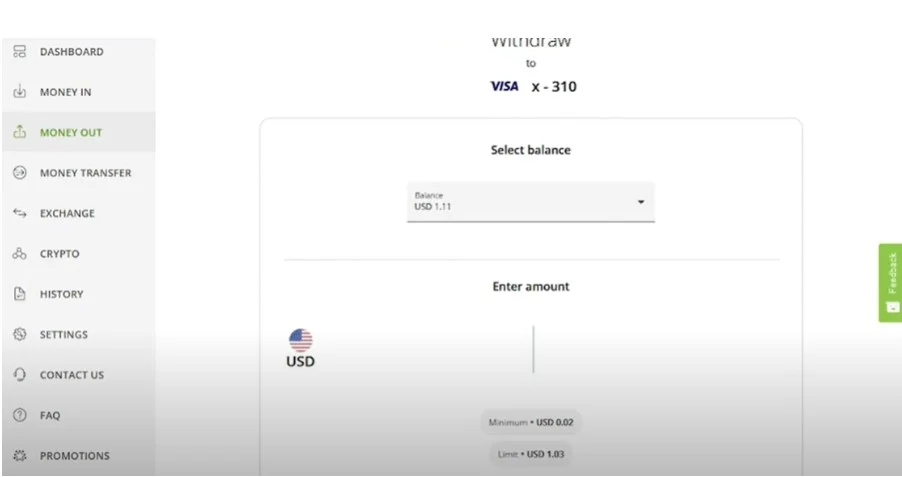Click the Dashboard sidebar icon
The width and height of the screenshot is (902, 477).
pyautogui.click(x=19, y=52)
